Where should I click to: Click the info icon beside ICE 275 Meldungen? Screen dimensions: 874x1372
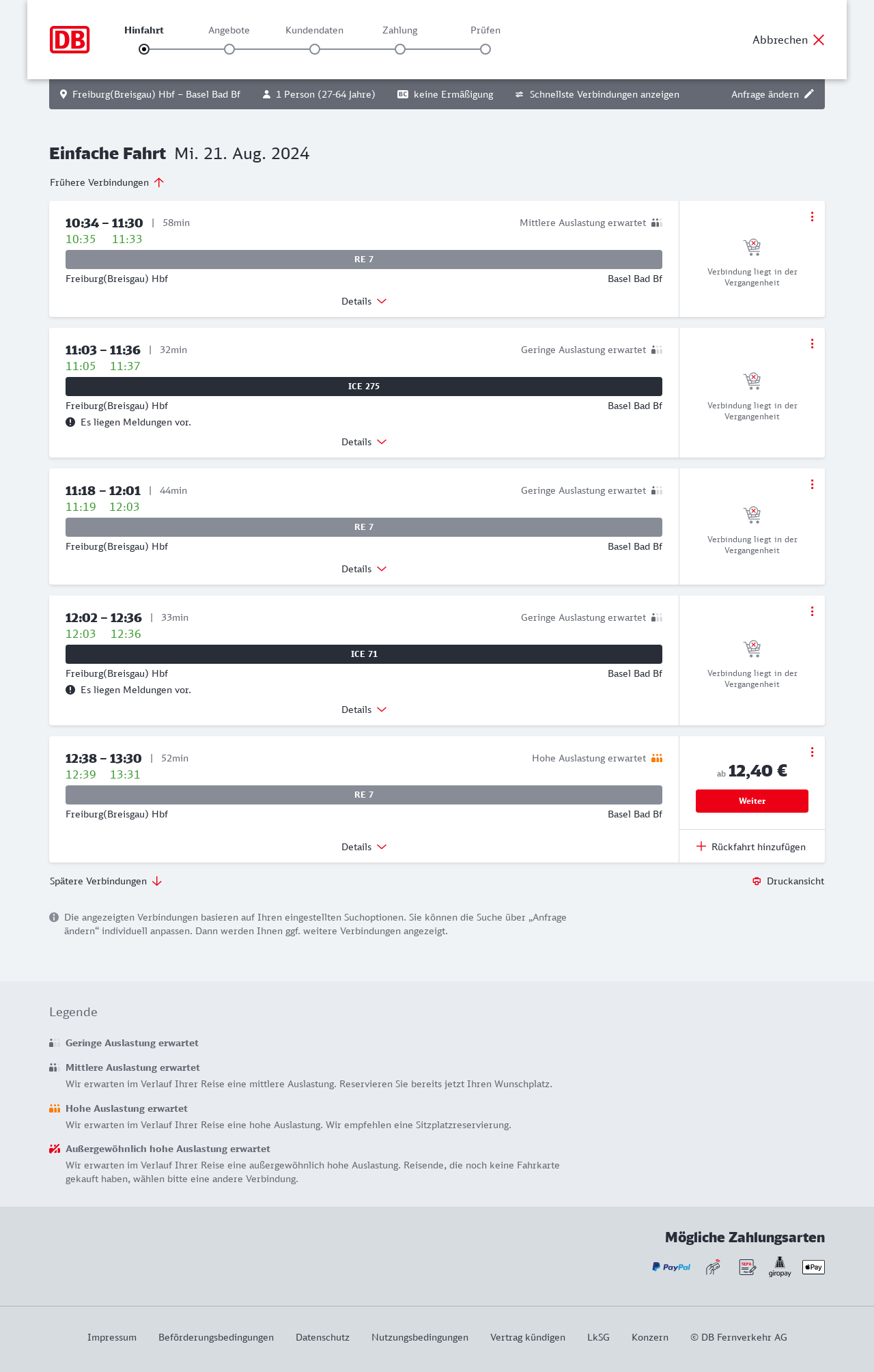point(70,422)
